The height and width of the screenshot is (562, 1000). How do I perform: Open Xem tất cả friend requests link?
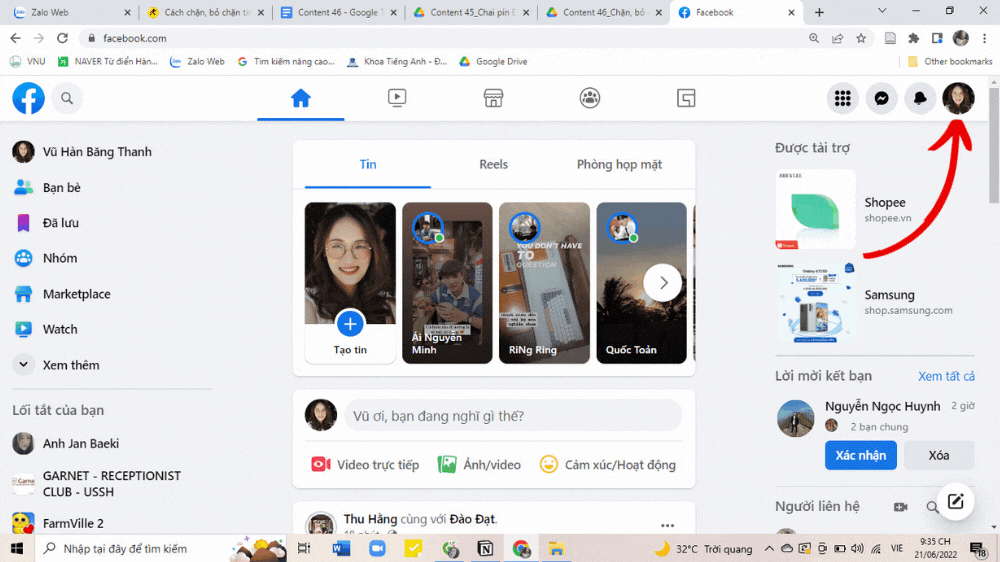[946, 376]
